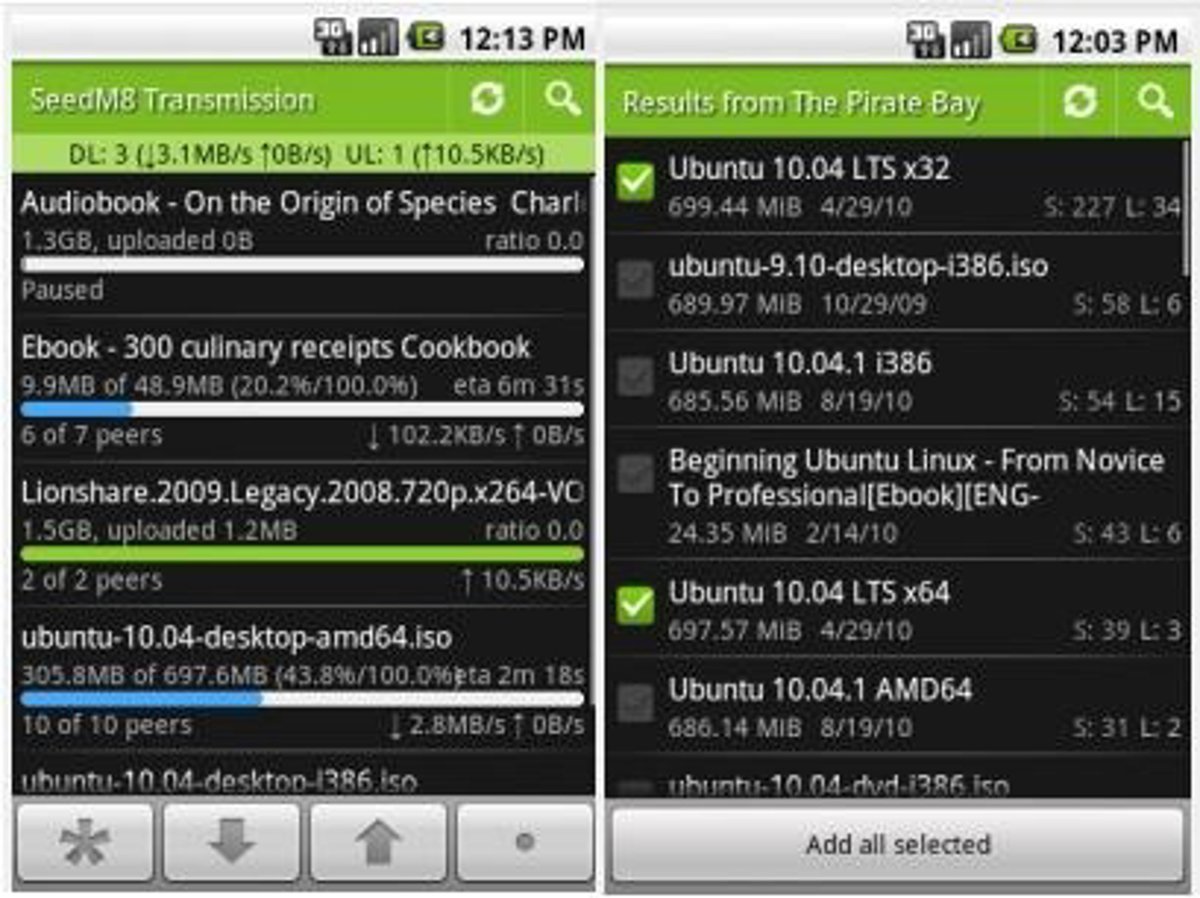Tap search icon in SeedM8 Transmission header

click(563, 99)
